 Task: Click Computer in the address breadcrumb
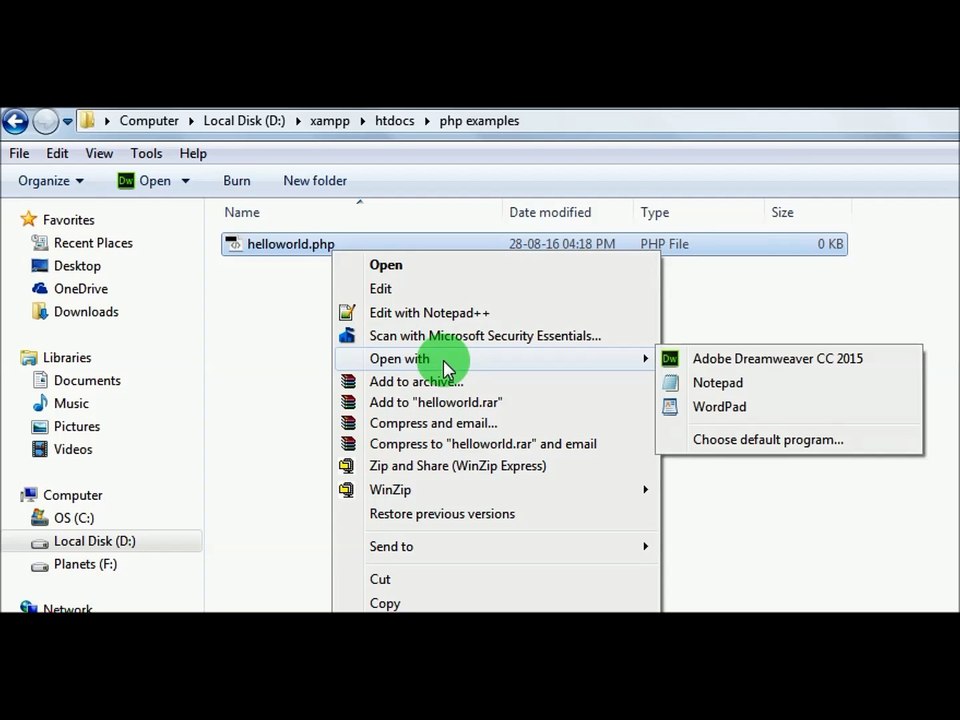(149, 121)
